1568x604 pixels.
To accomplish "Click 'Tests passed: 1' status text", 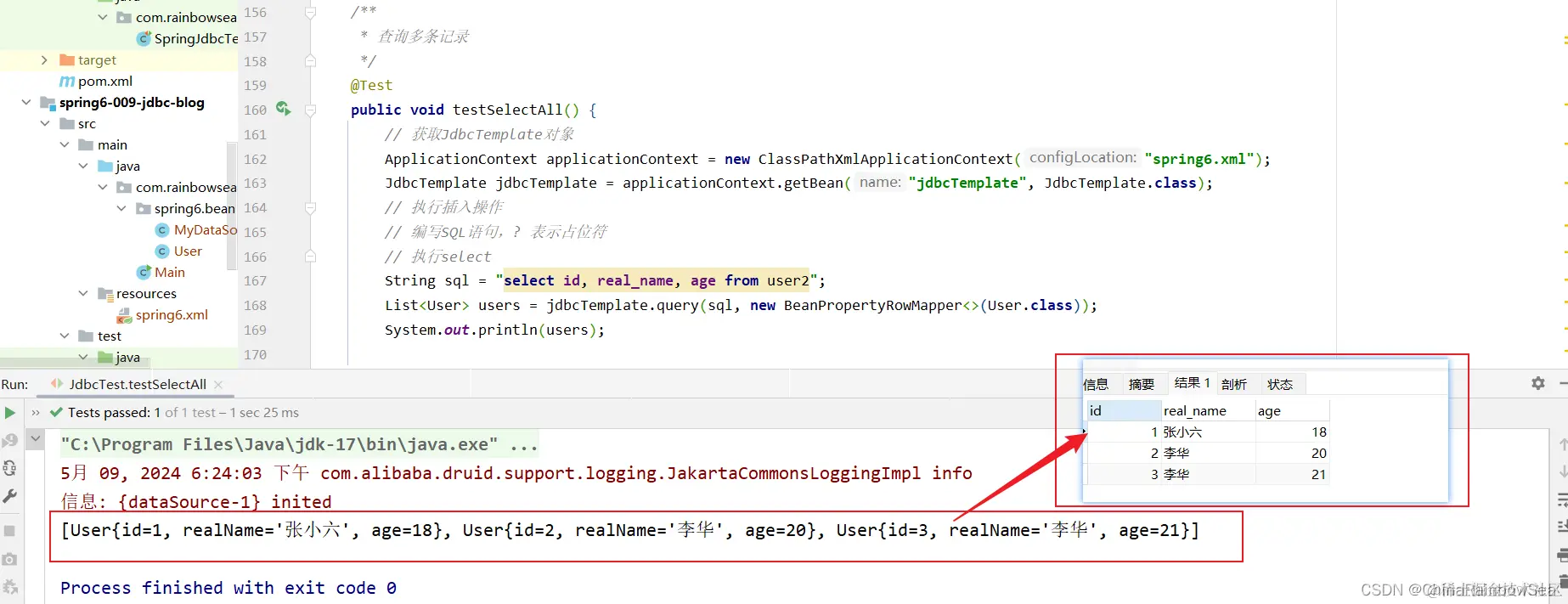I will point(115,413).
